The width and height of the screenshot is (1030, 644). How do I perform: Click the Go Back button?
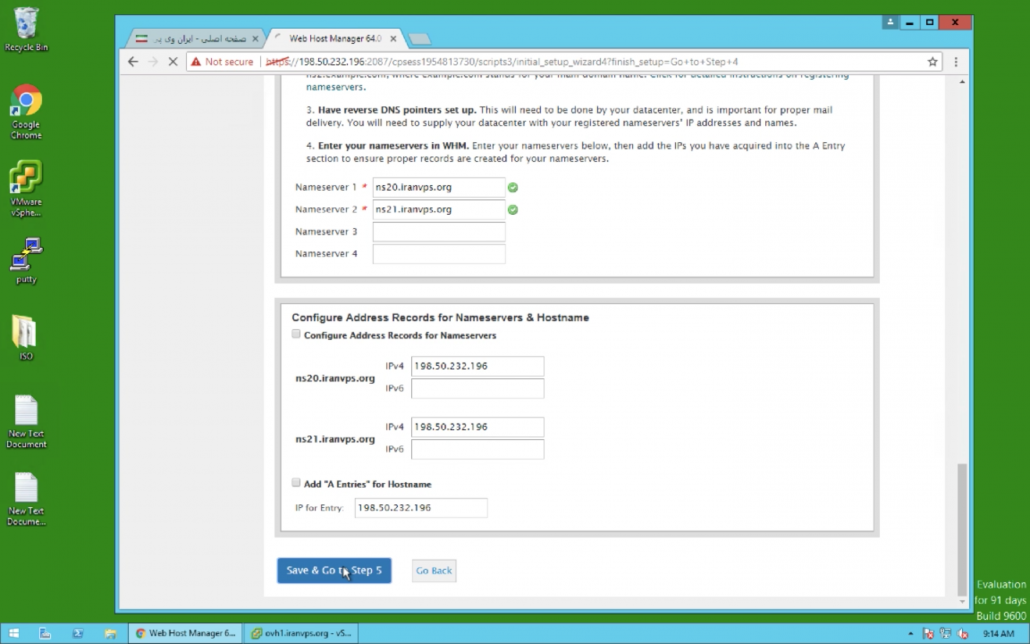click(434, 571)
